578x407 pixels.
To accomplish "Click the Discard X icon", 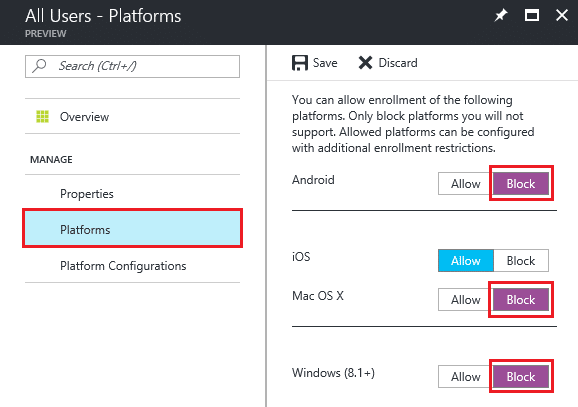I will [365, 63].
